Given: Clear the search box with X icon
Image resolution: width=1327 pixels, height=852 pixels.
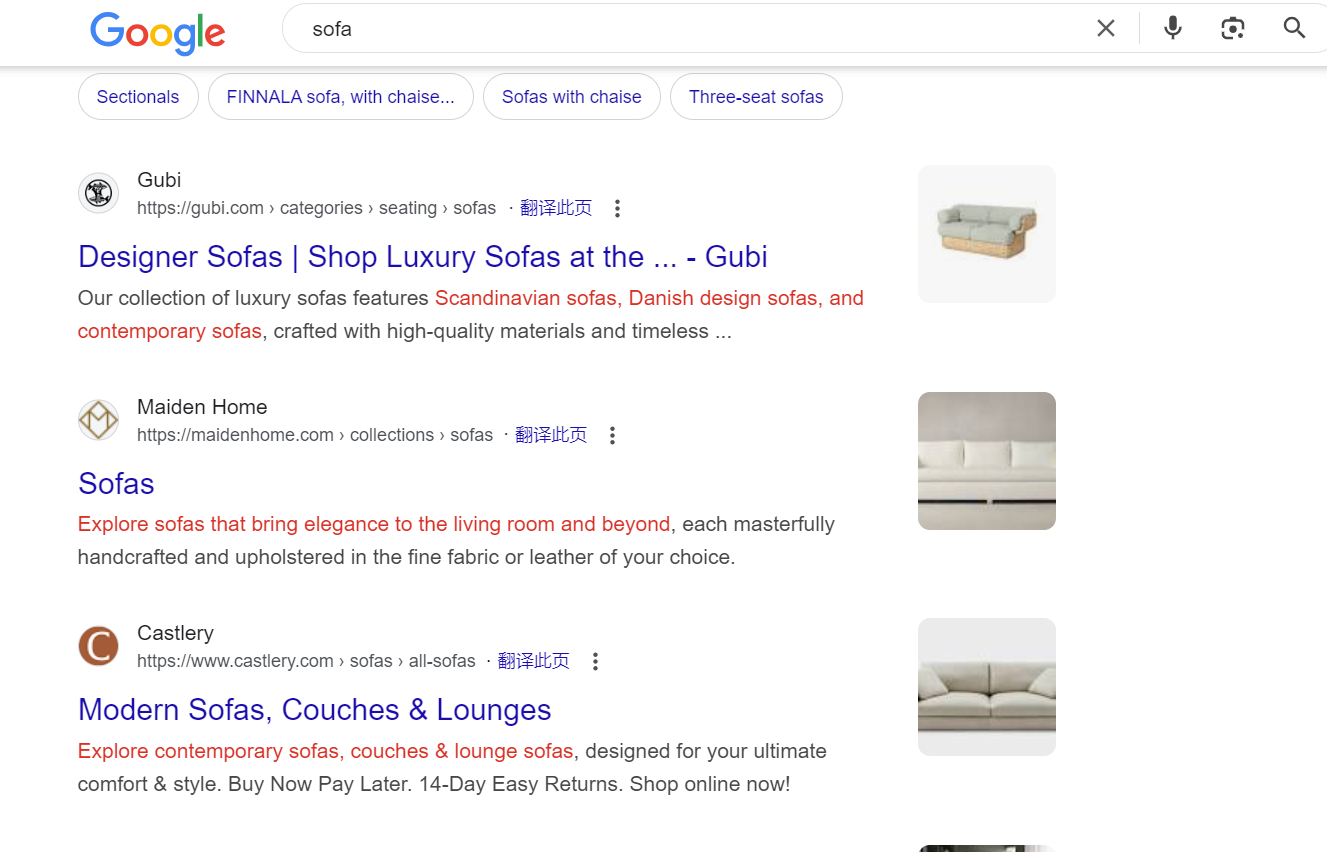Looking at the screenshot, I should pyautogui.click(x=1105, y=29).
